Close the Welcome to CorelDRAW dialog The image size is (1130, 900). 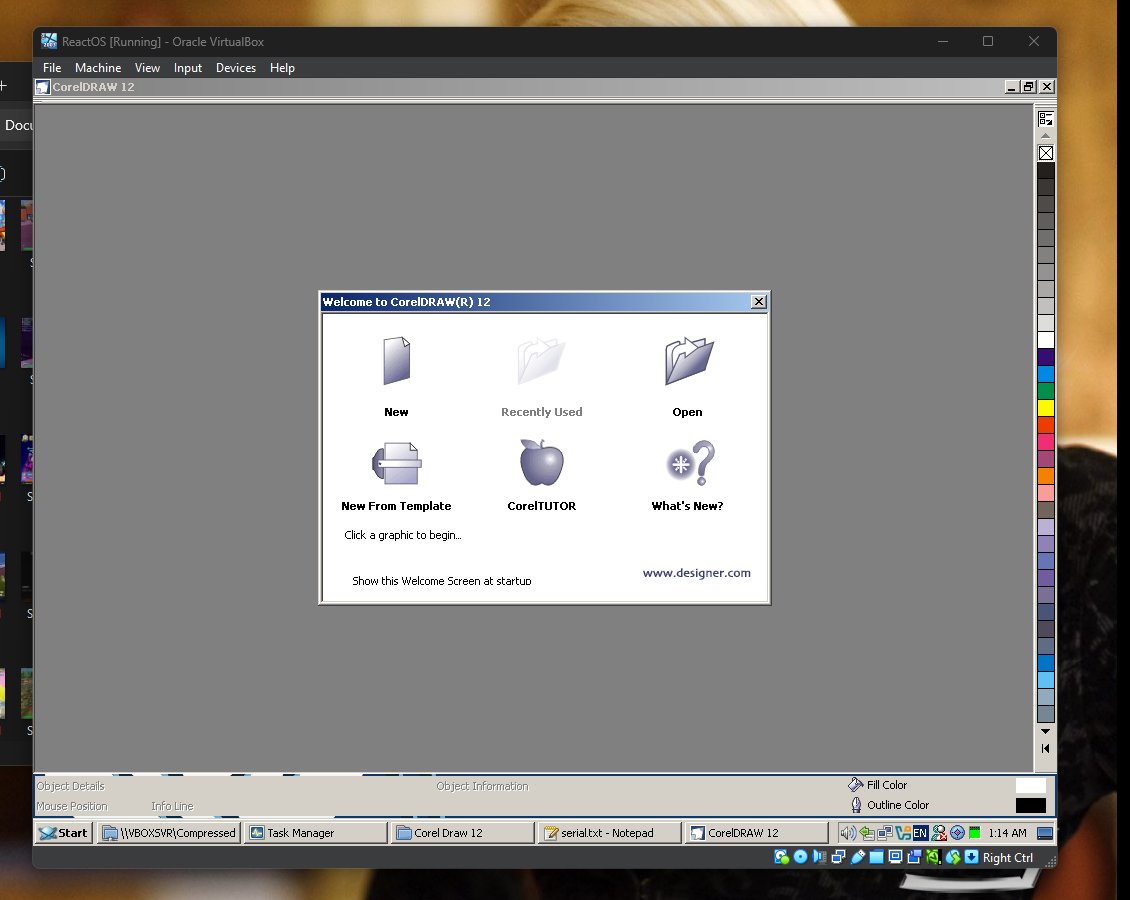pyautogui.click(x=759, y=302)
